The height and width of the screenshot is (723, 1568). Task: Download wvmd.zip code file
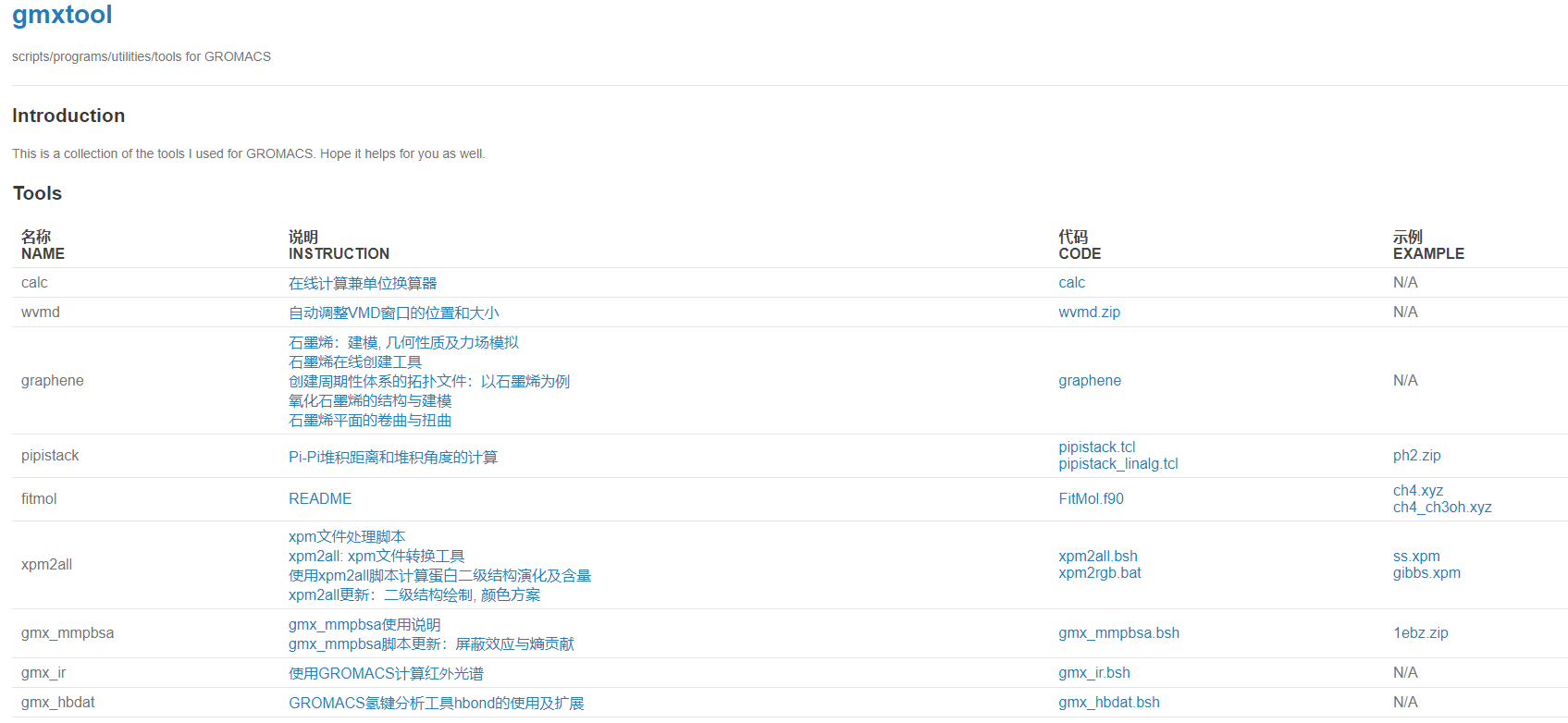pos(1090,312)
